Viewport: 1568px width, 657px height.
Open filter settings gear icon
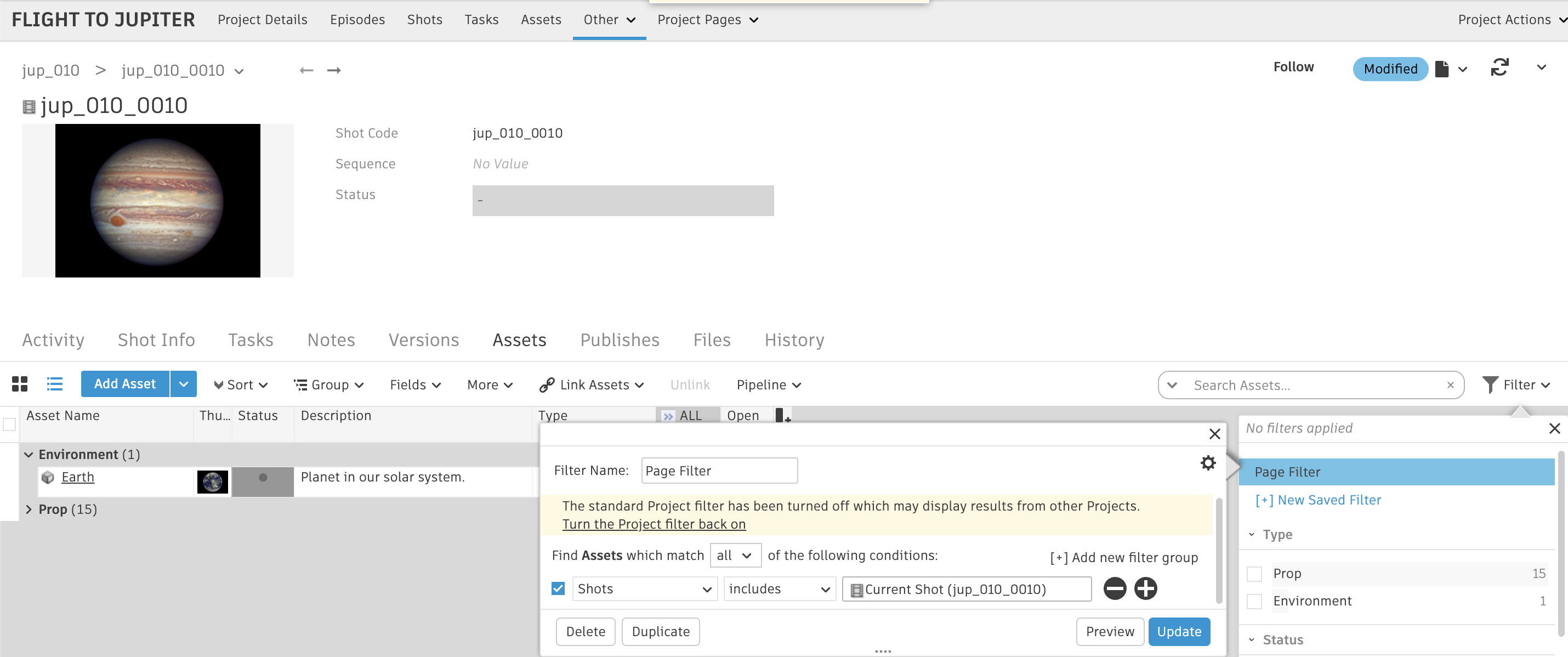tap(1208, 463)
